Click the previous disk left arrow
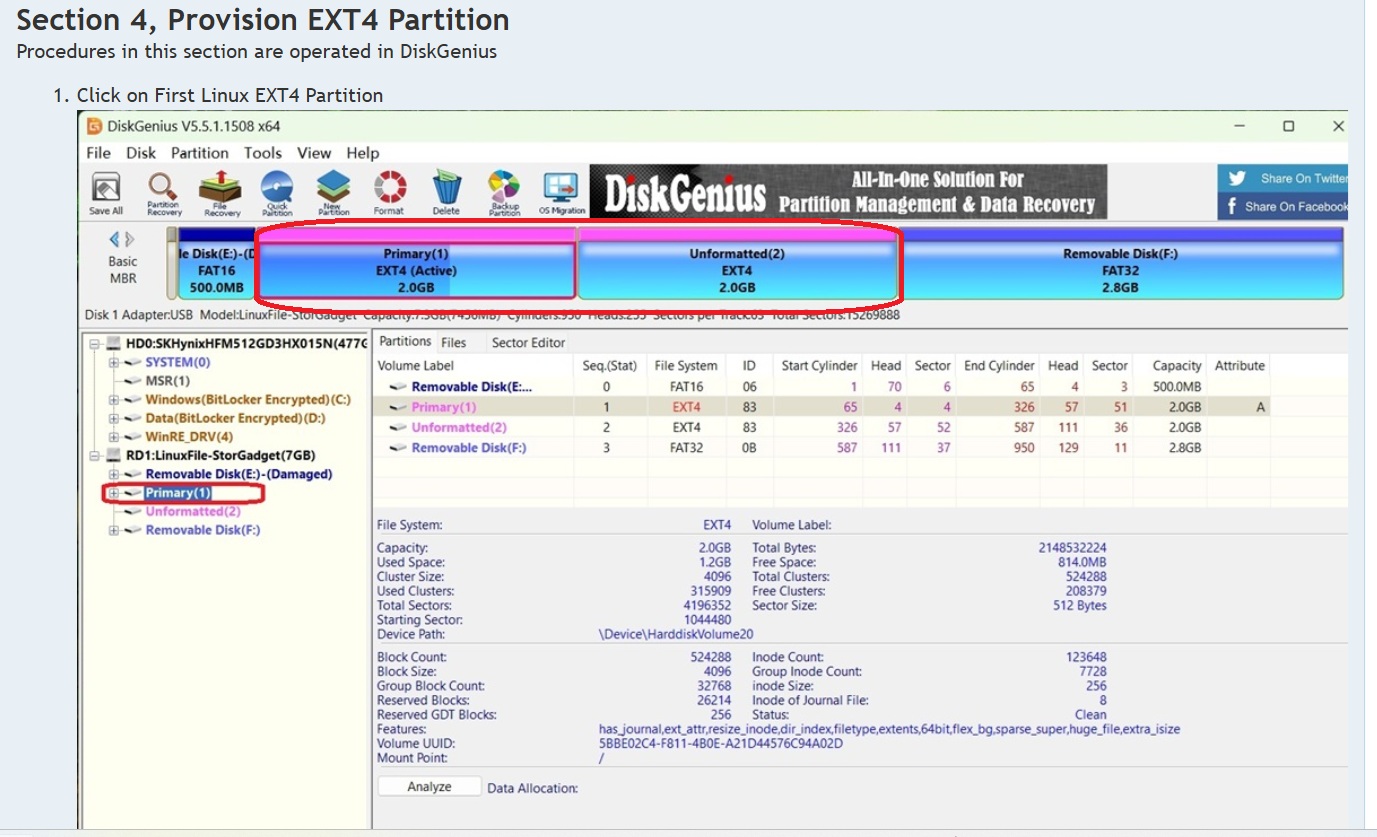This screenshot has width=1377, height=837. 114,240
